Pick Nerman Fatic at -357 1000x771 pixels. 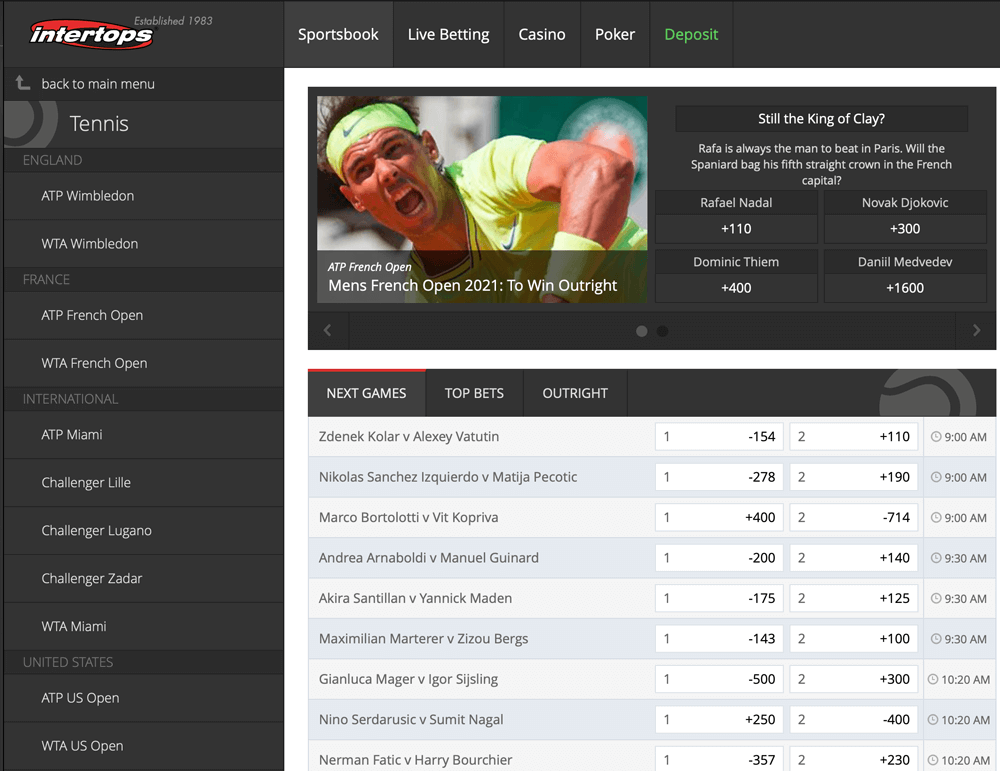719,760
